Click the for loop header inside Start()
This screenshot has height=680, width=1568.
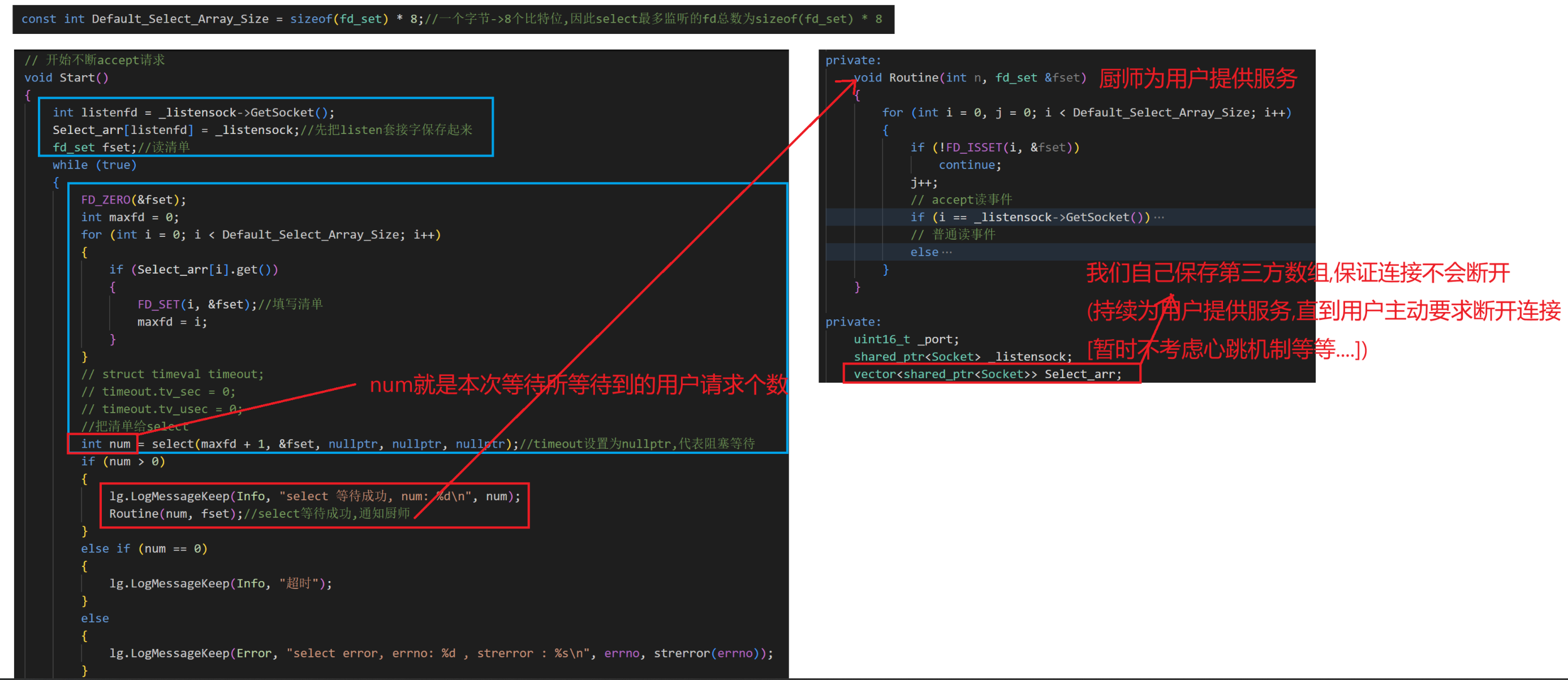(261, 235)
